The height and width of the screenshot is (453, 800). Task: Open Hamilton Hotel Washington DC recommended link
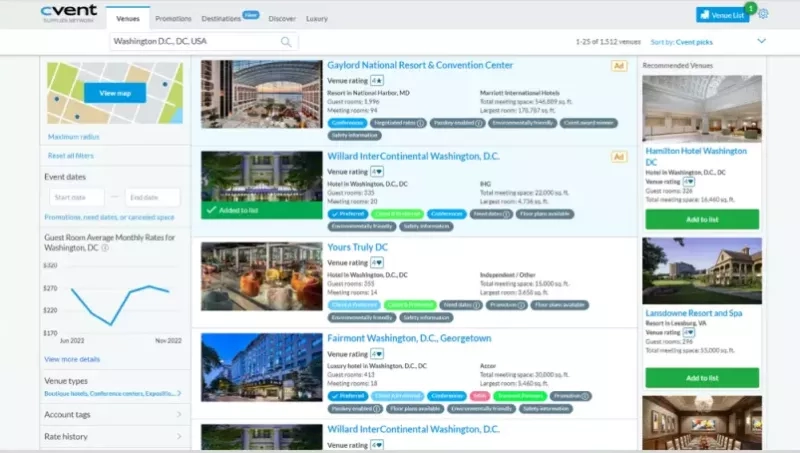point(696,157)
